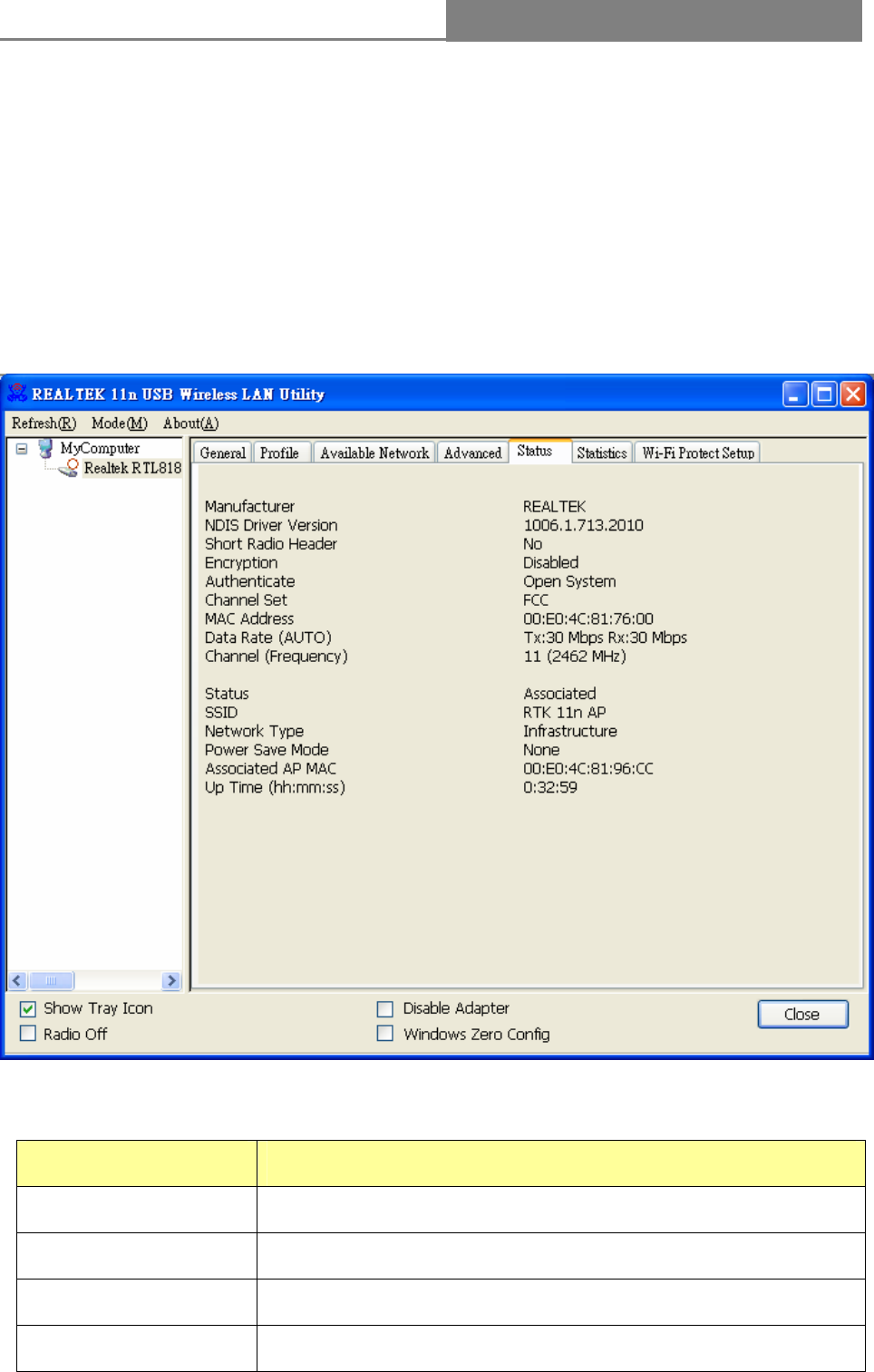Enable Windows Zero Config
The width and height of the screenshot is (874, 1372).
[x=385, y=1034]
